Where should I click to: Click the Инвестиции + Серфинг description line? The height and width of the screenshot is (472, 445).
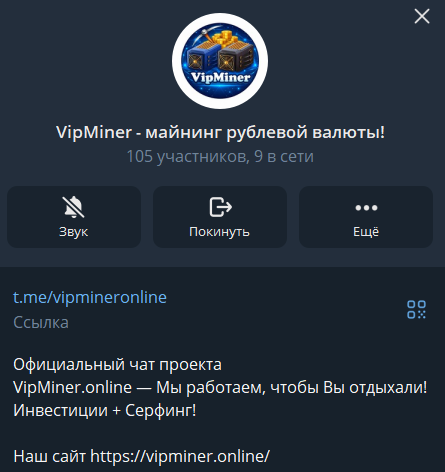click(x=105, y=410)
